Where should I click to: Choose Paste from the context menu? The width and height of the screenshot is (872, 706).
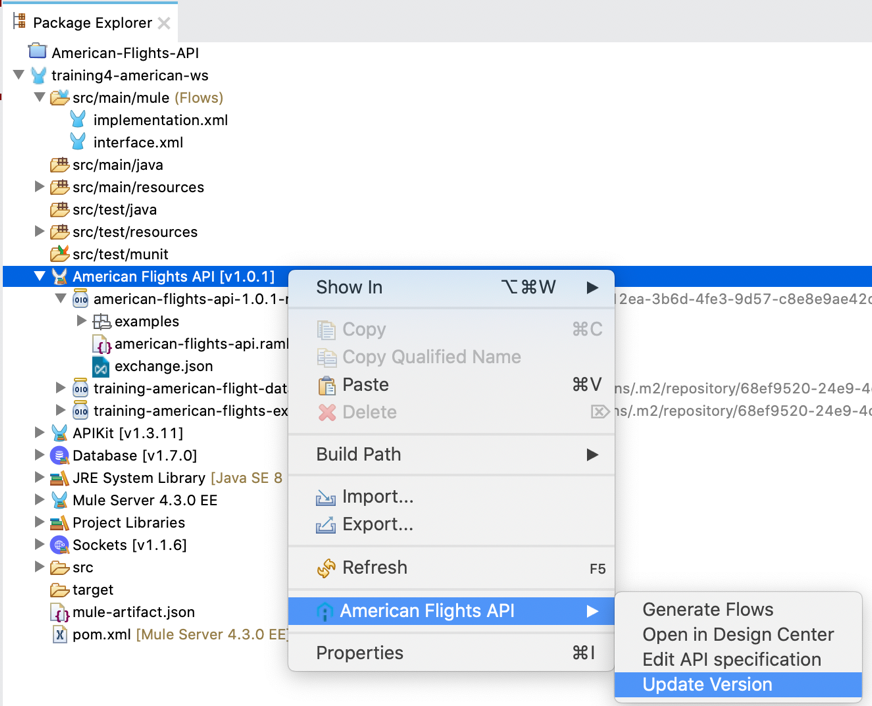tap(452, 384)
